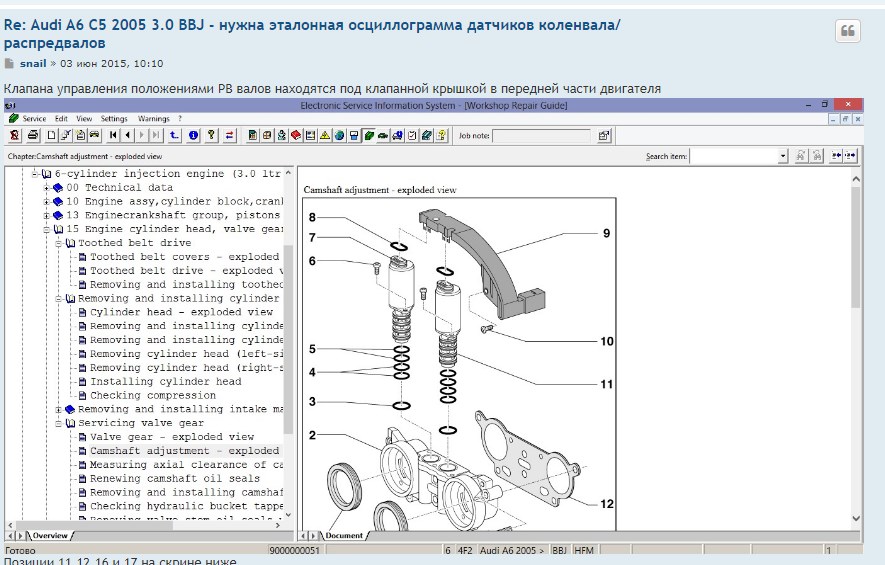Screen dimensions: 885x565
Task: Click the tree pane horizontal scrollbar right arrow
Action: click(x=277, y=525)
